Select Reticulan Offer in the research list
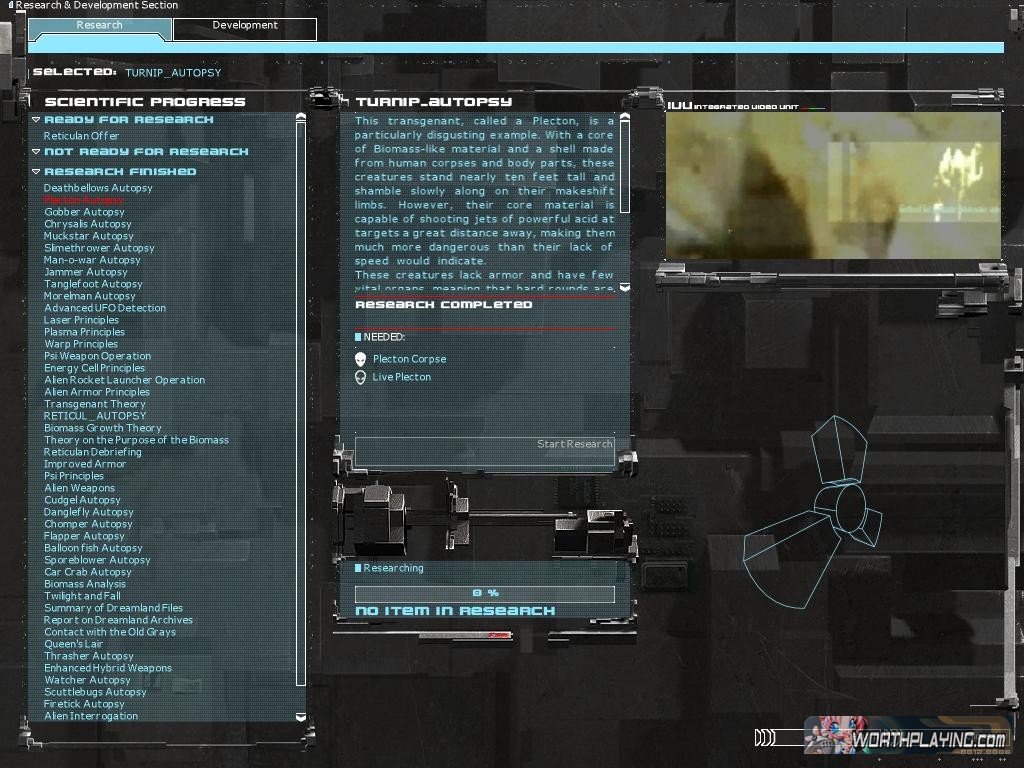1024x768 pixels. pos(81,136)
